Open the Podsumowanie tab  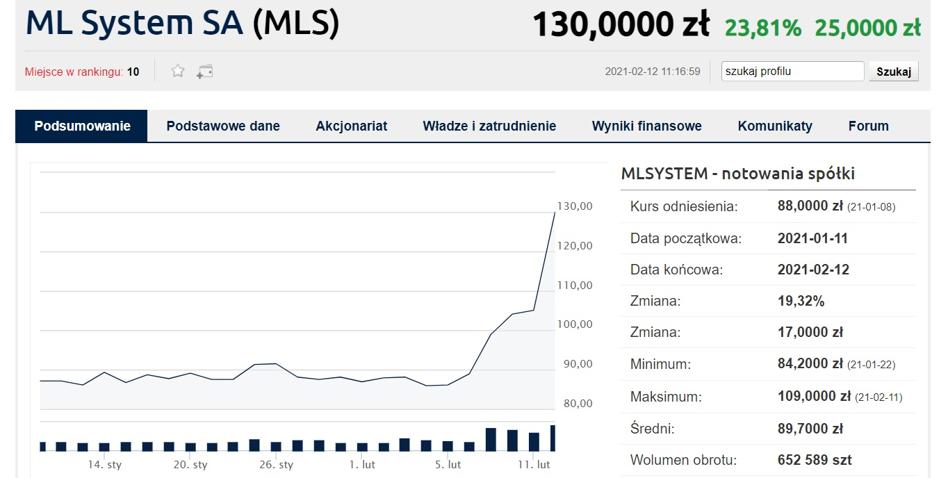(82, 126)
